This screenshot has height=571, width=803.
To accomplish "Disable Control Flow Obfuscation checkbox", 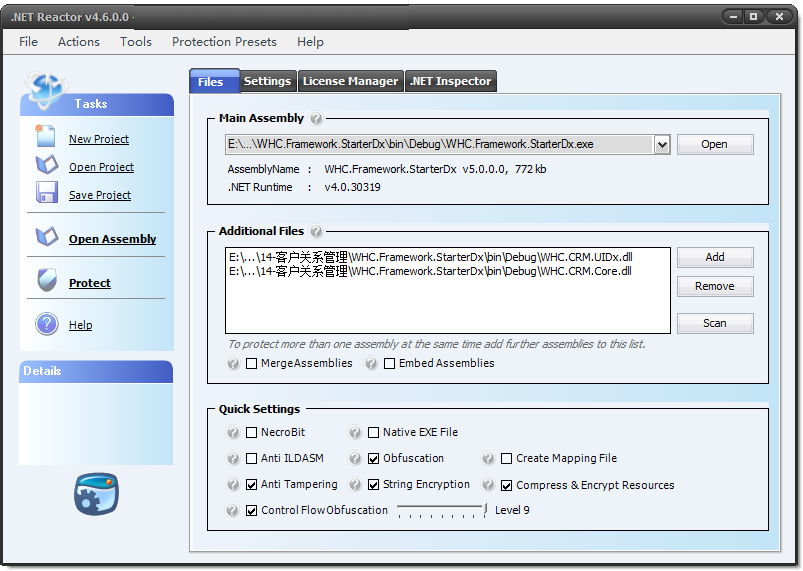I will (x=251, y=511).
